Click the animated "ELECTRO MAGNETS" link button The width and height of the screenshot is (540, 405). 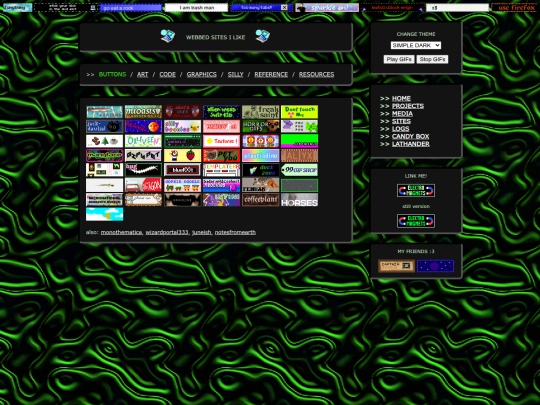point(416,190)
